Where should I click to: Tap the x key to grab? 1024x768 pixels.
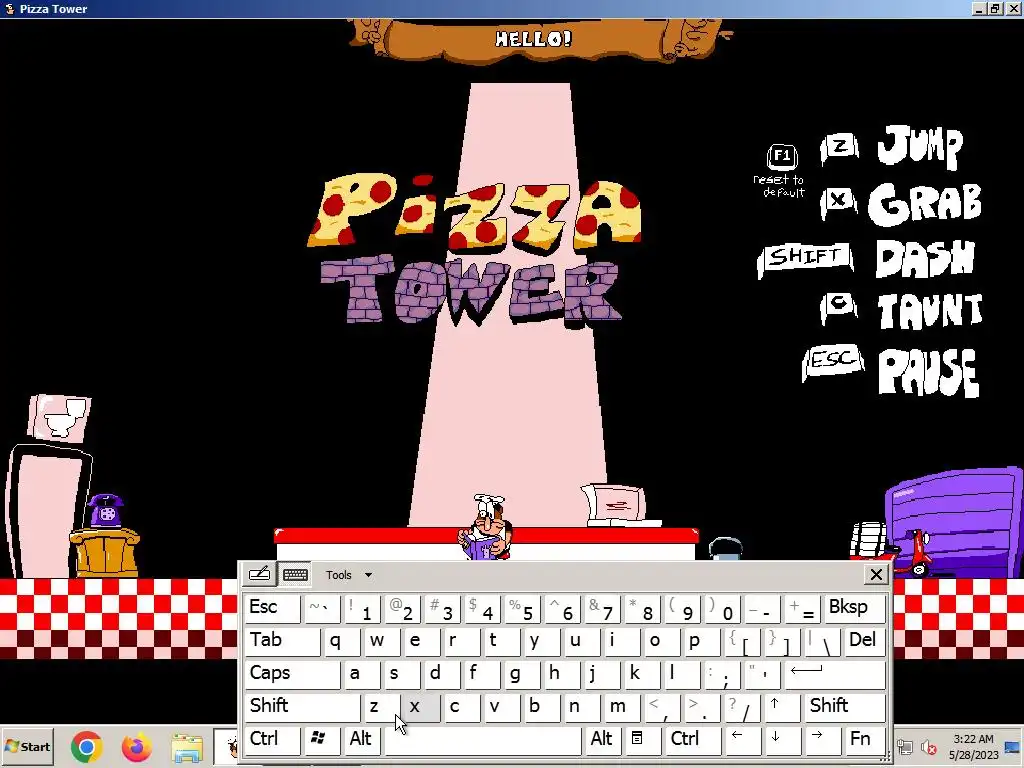422,707
